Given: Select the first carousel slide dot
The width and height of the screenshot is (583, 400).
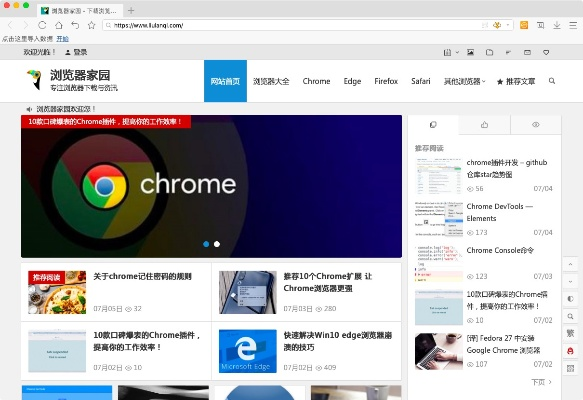Looking at the screenshot, I should (206, 244).
